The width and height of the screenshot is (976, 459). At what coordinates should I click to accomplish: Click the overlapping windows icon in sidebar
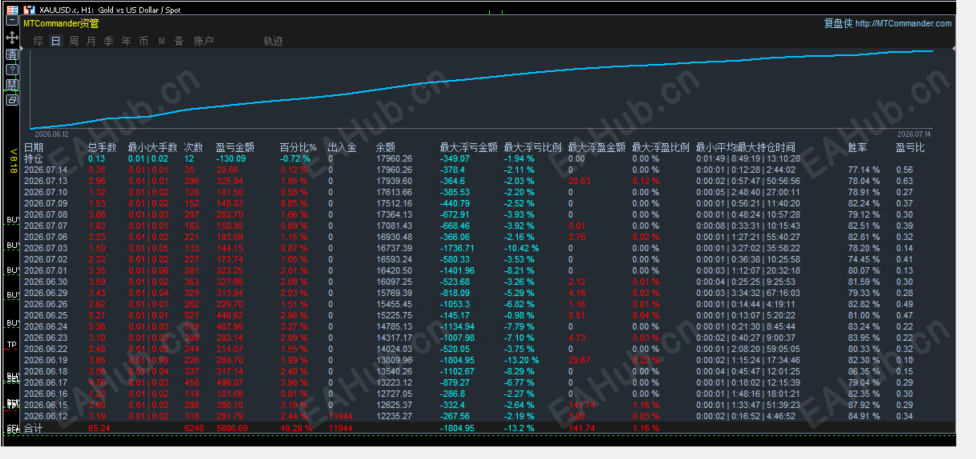click(12, 100)
